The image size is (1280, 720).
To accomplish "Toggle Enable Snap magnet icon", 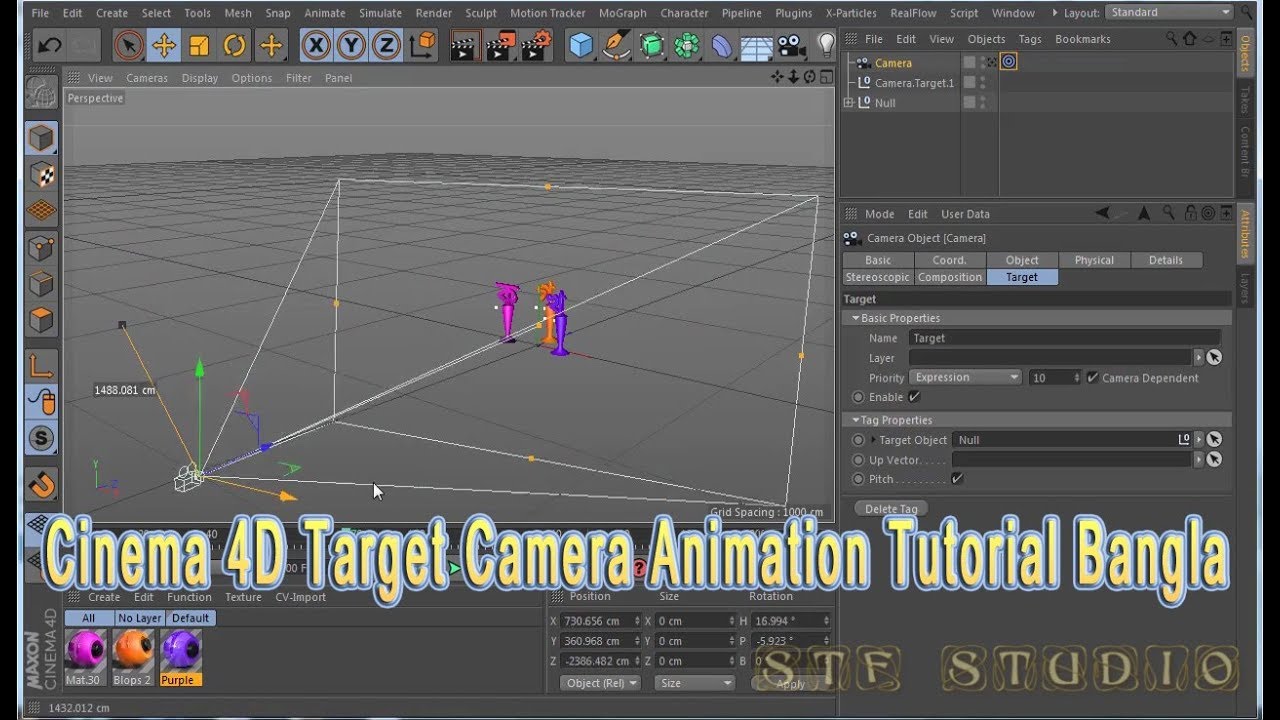I will (x=41, y=485).
